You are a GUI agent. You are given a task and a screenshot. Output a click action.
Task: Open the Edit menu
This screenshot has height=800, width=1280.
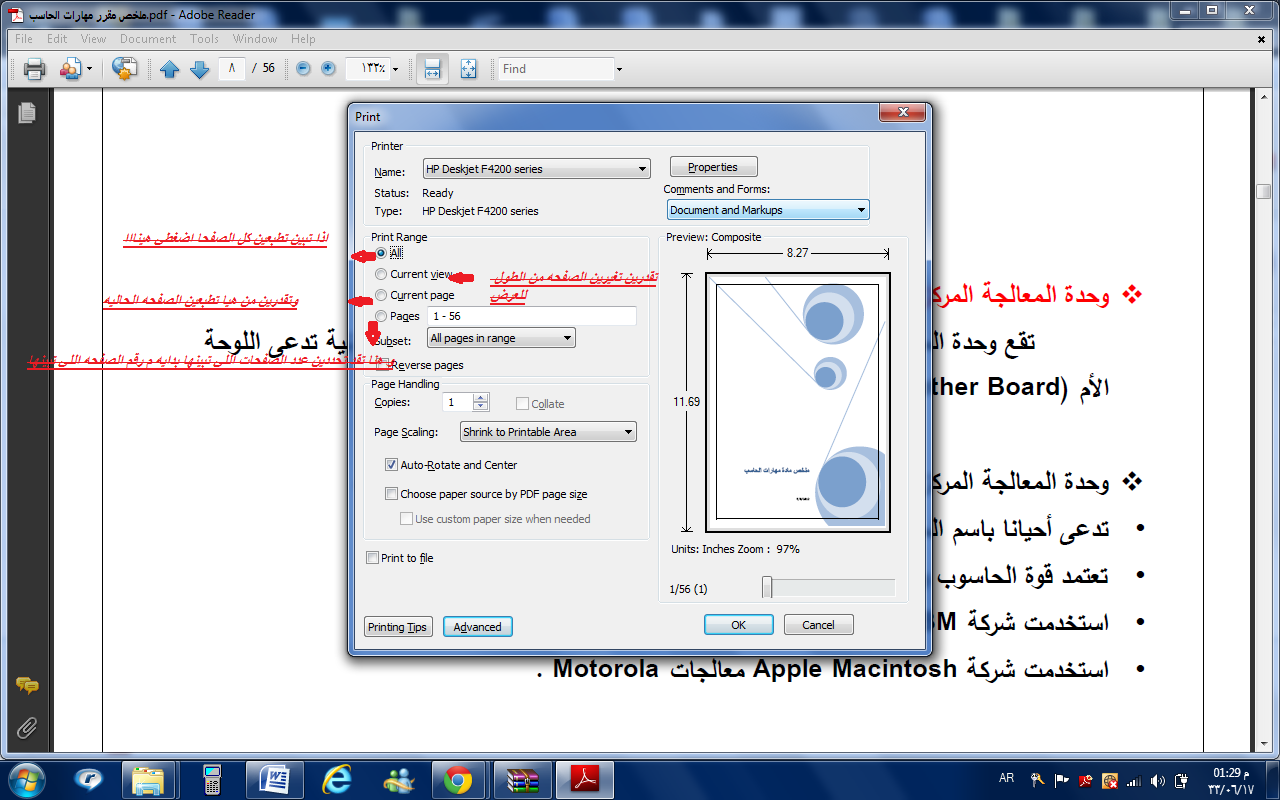[57, 39]
